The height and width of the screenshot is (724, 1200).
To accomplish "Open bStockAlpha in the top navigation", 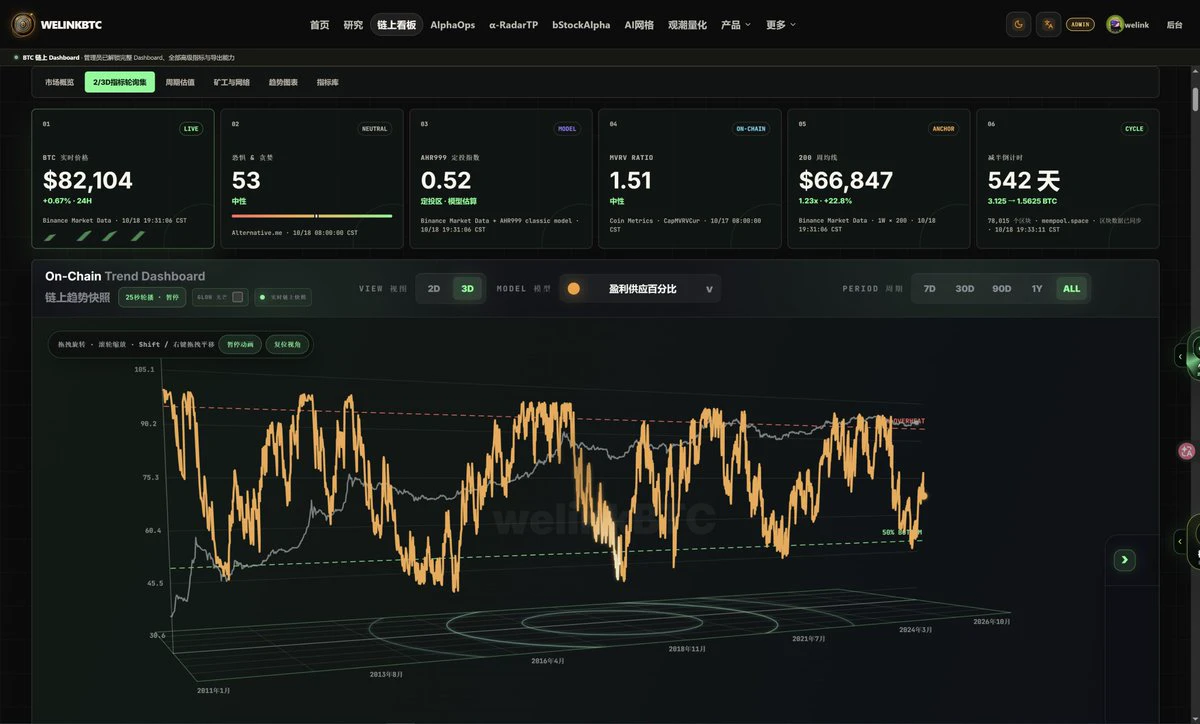I will pos(581,25).
